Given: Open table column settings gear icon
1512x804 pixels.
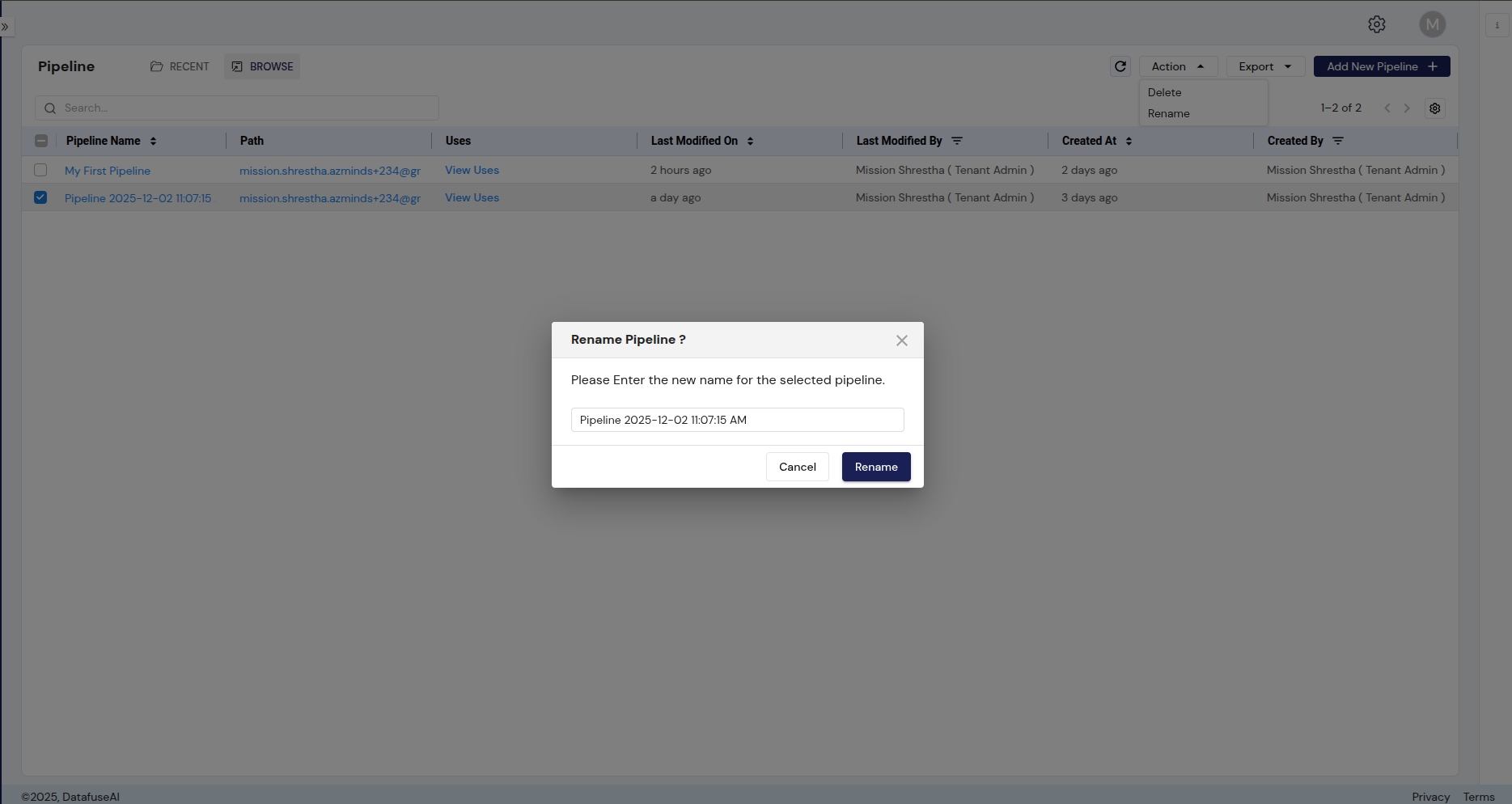Looking at the screenshot, I should [1434, 108].
